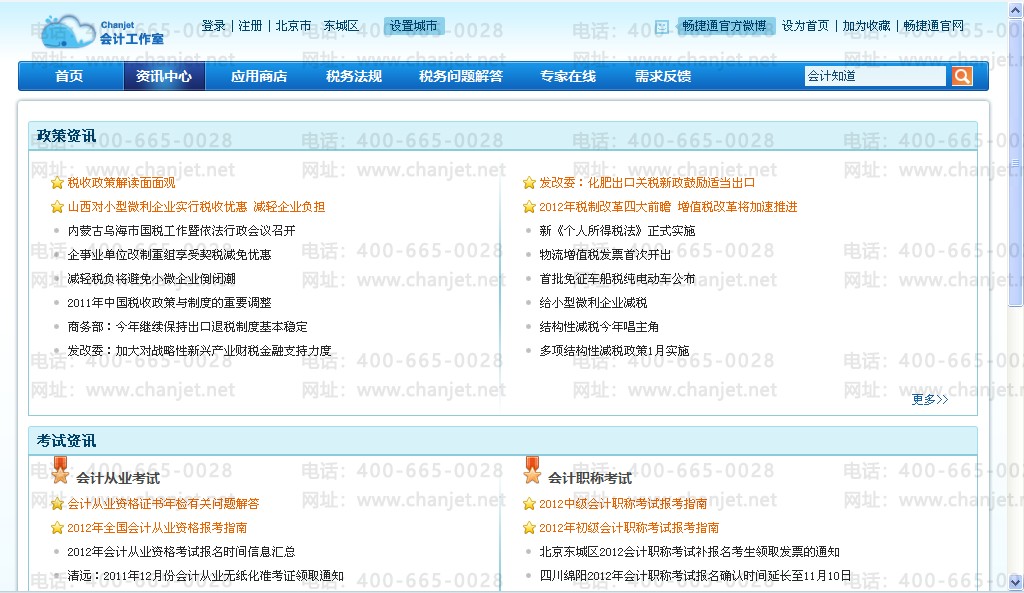Click star icon beside 2012年初级会计职称考试报考指南
This screenshot has width=1024, height=593.
click(529, 528)
